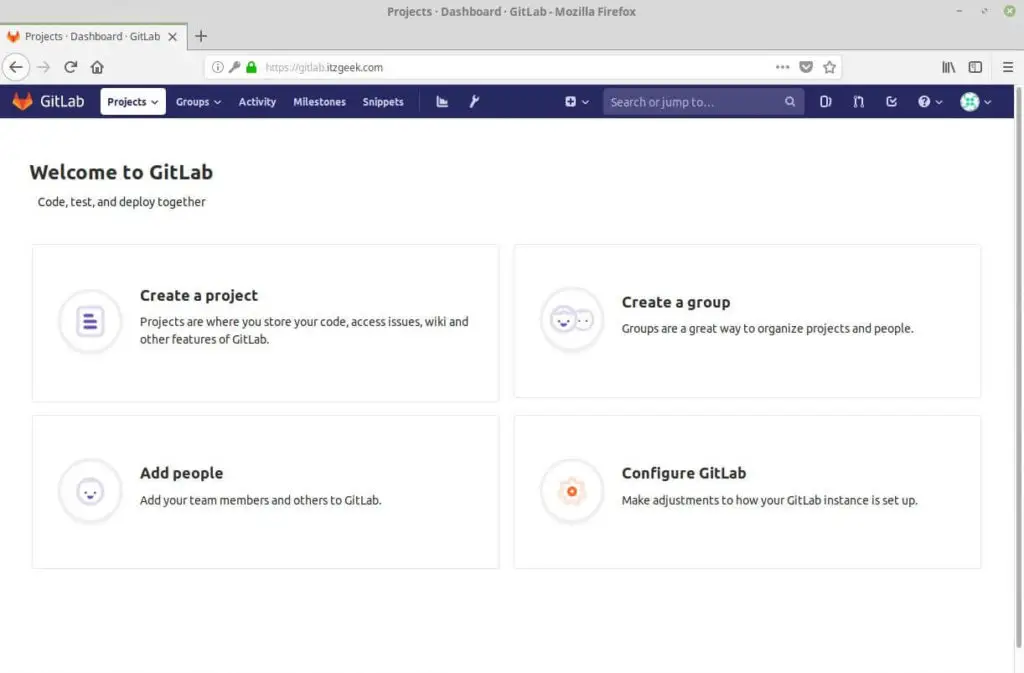The image size is (1024, 673).
Task: Open the Milestones page
Action: click(319, 102)
